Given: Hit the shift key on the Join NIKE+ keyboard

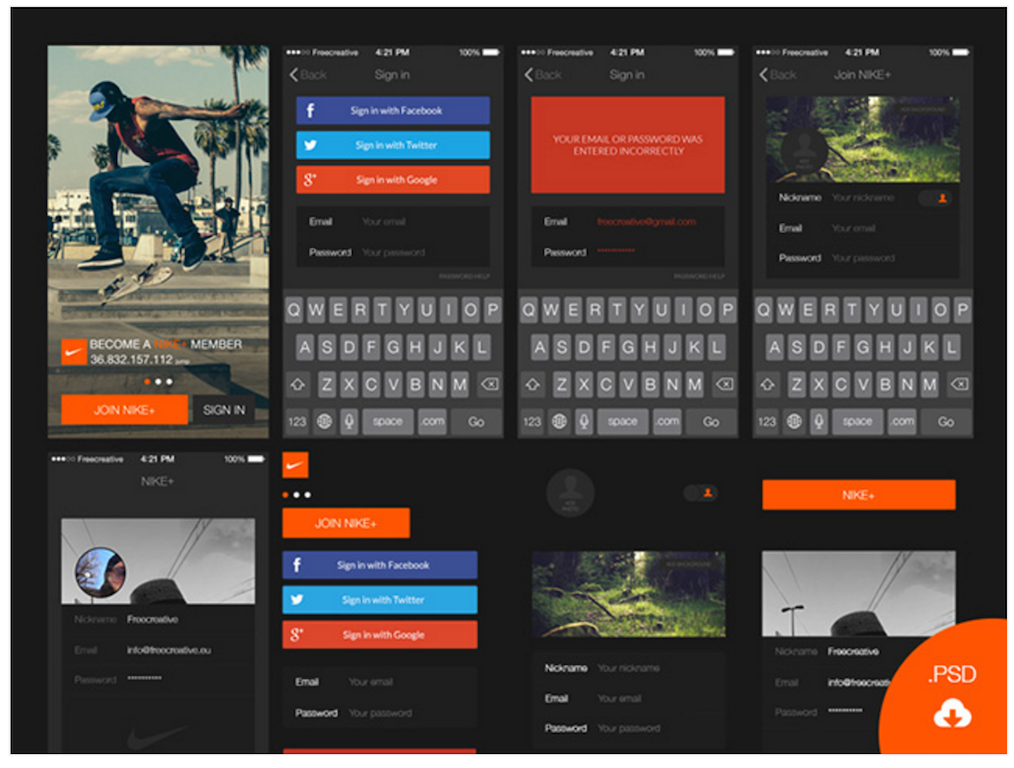Looking at the screenshot, I should pos(768,385).
